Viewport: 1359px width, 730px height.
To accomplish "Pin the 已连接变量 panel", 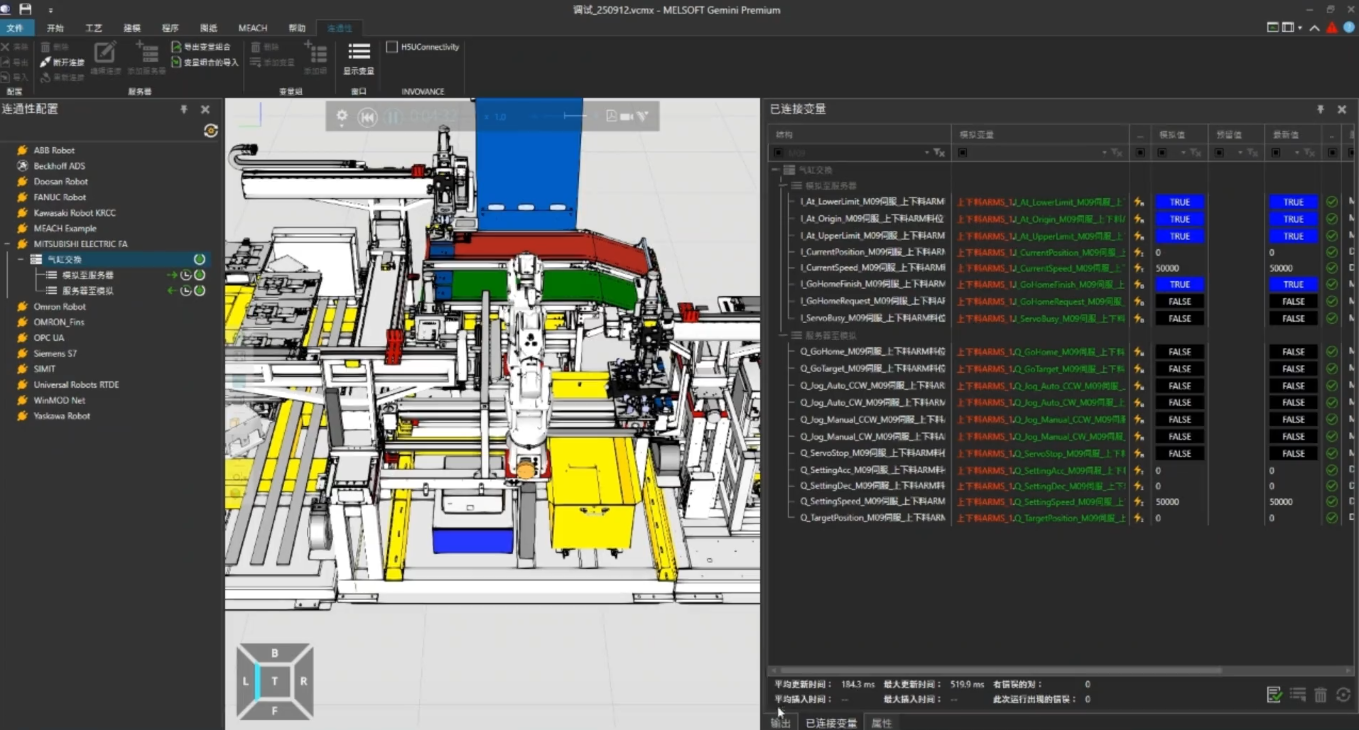I will (1320, 109).
